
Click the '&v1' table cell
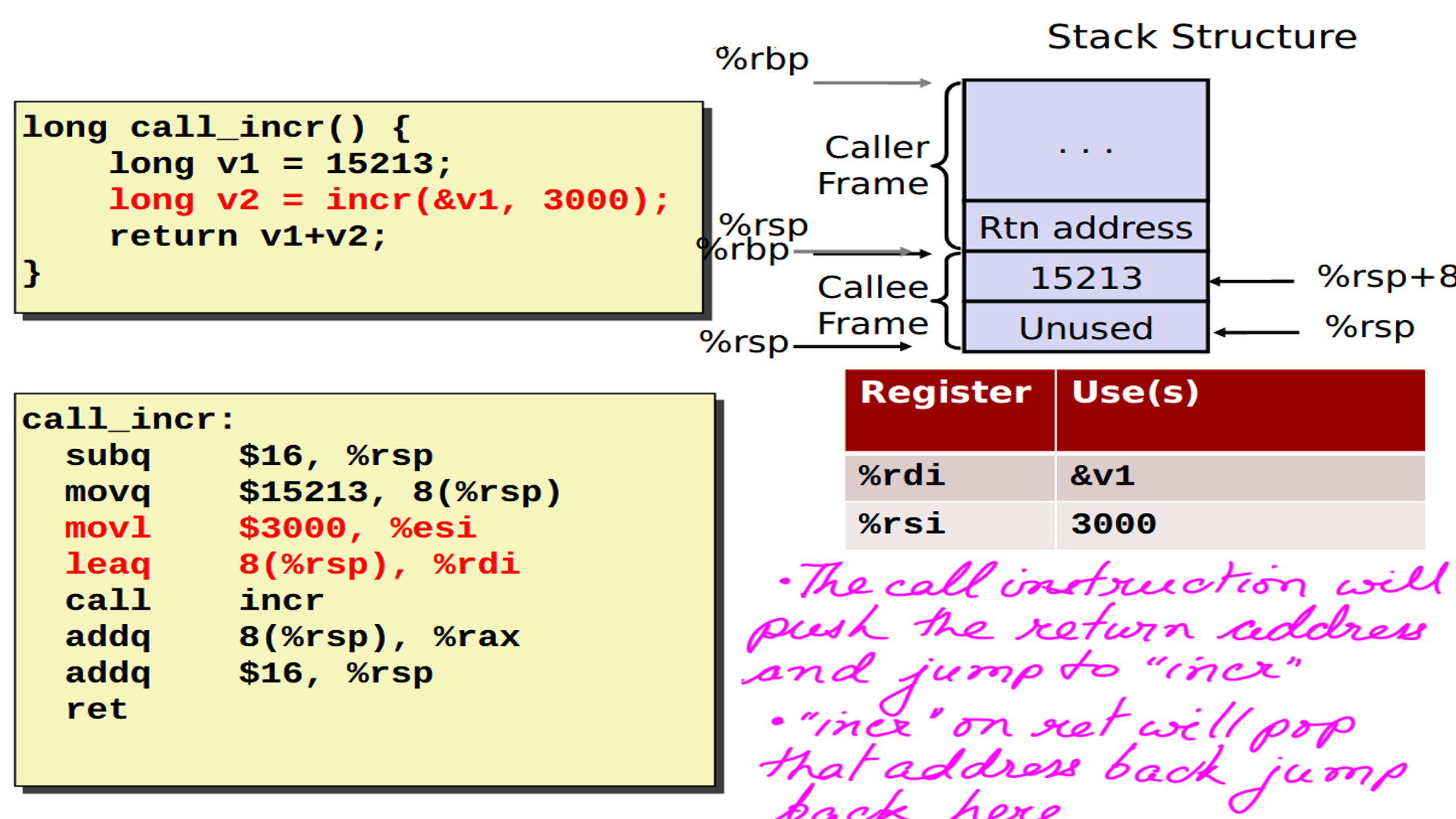pos(1241,477)
